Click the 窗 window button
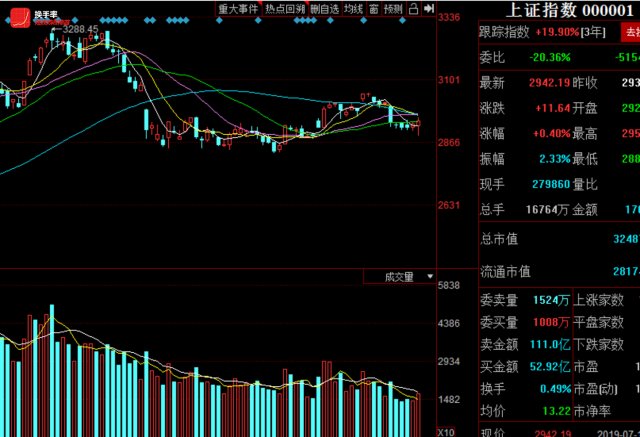Image resolution: width=640 pixels, height=437 pixels. click(373, 9)
